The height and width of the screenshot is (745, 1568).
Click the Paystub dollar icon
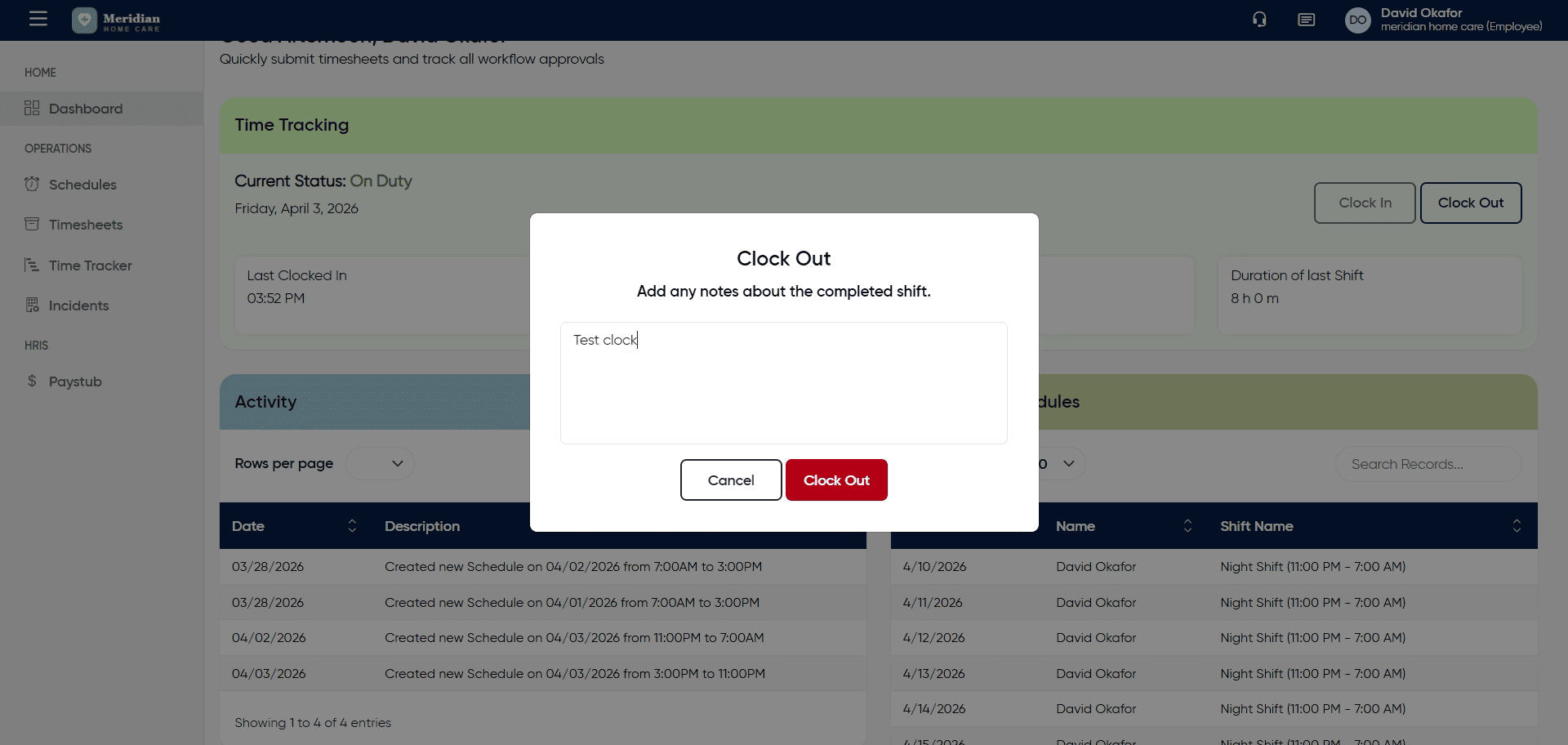tap(32, 381)
